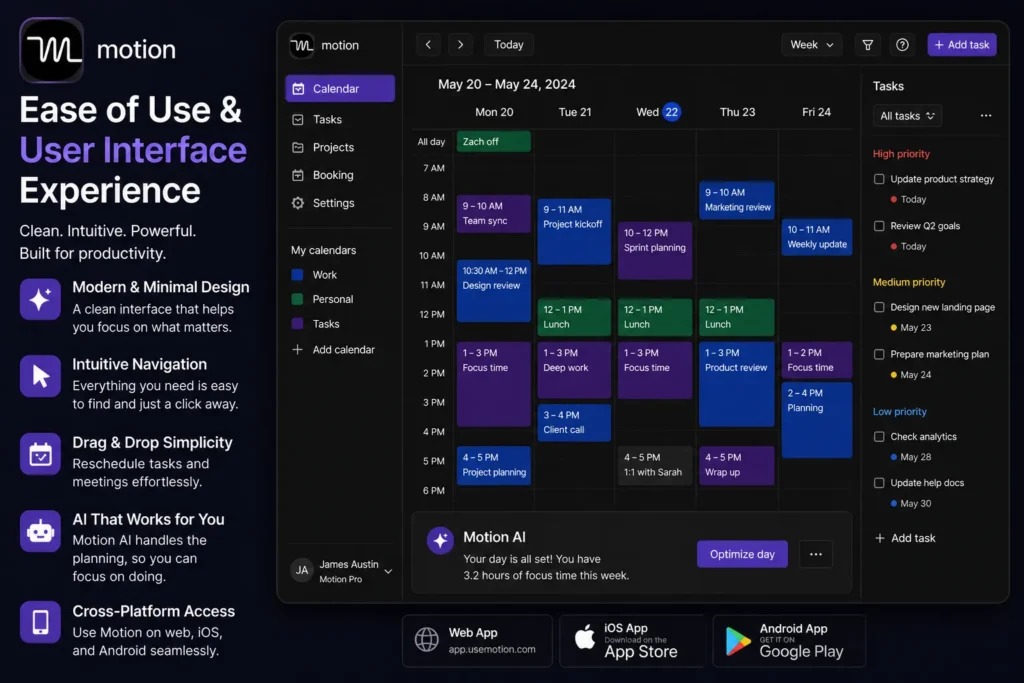This screenshot has width=1024, height=683.
Task: Open the Tasks sidebar item
Action: (340, 119)
